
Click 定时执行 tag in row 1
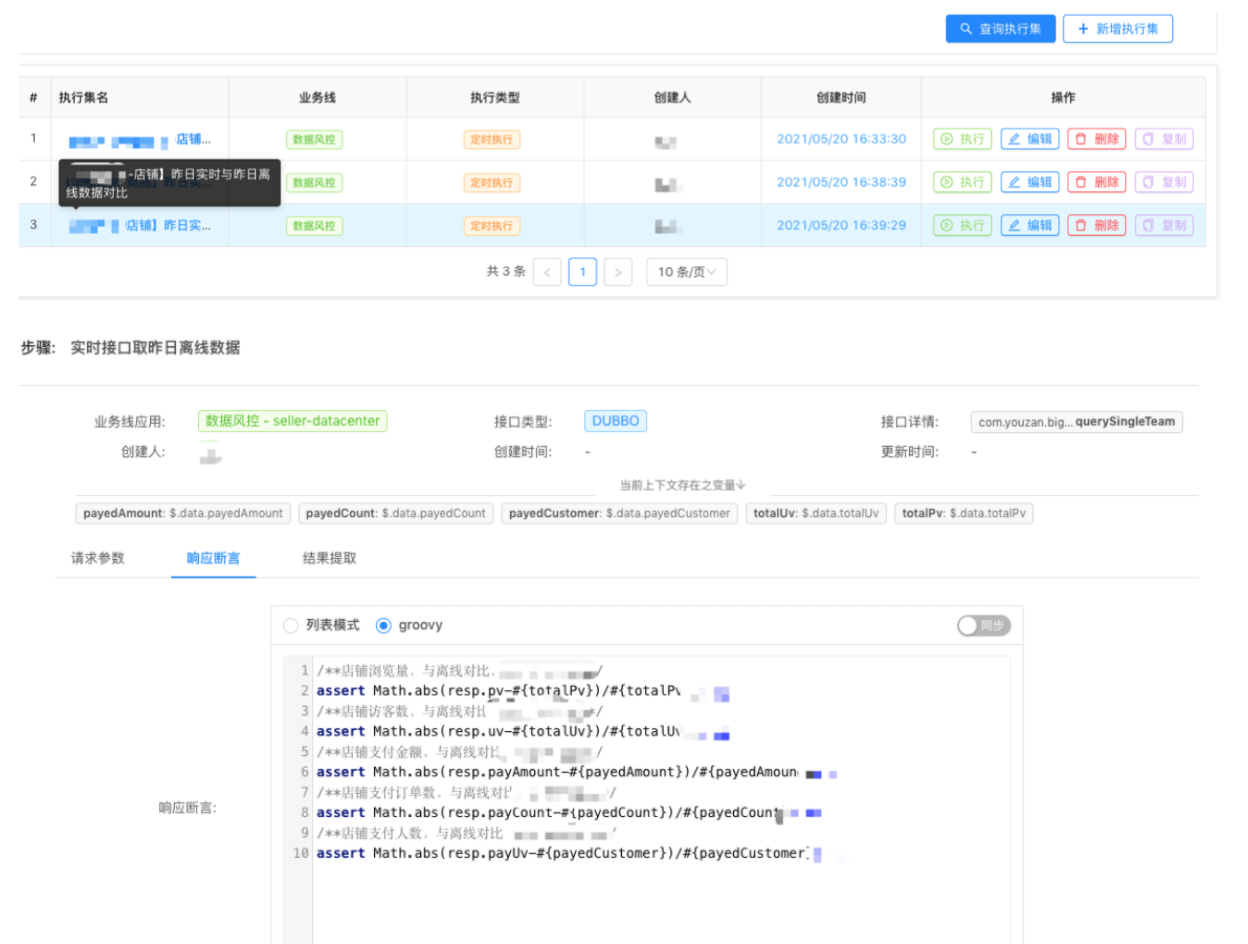(492, 139)
